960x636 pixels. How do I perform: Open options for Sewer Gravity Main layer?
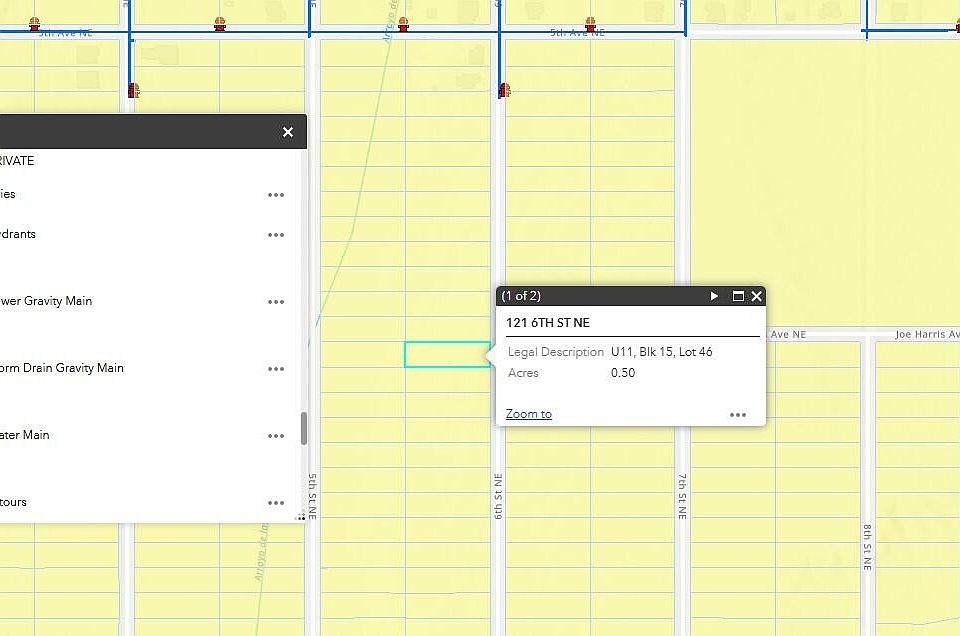pyautogui.click(x=276, y=302)
